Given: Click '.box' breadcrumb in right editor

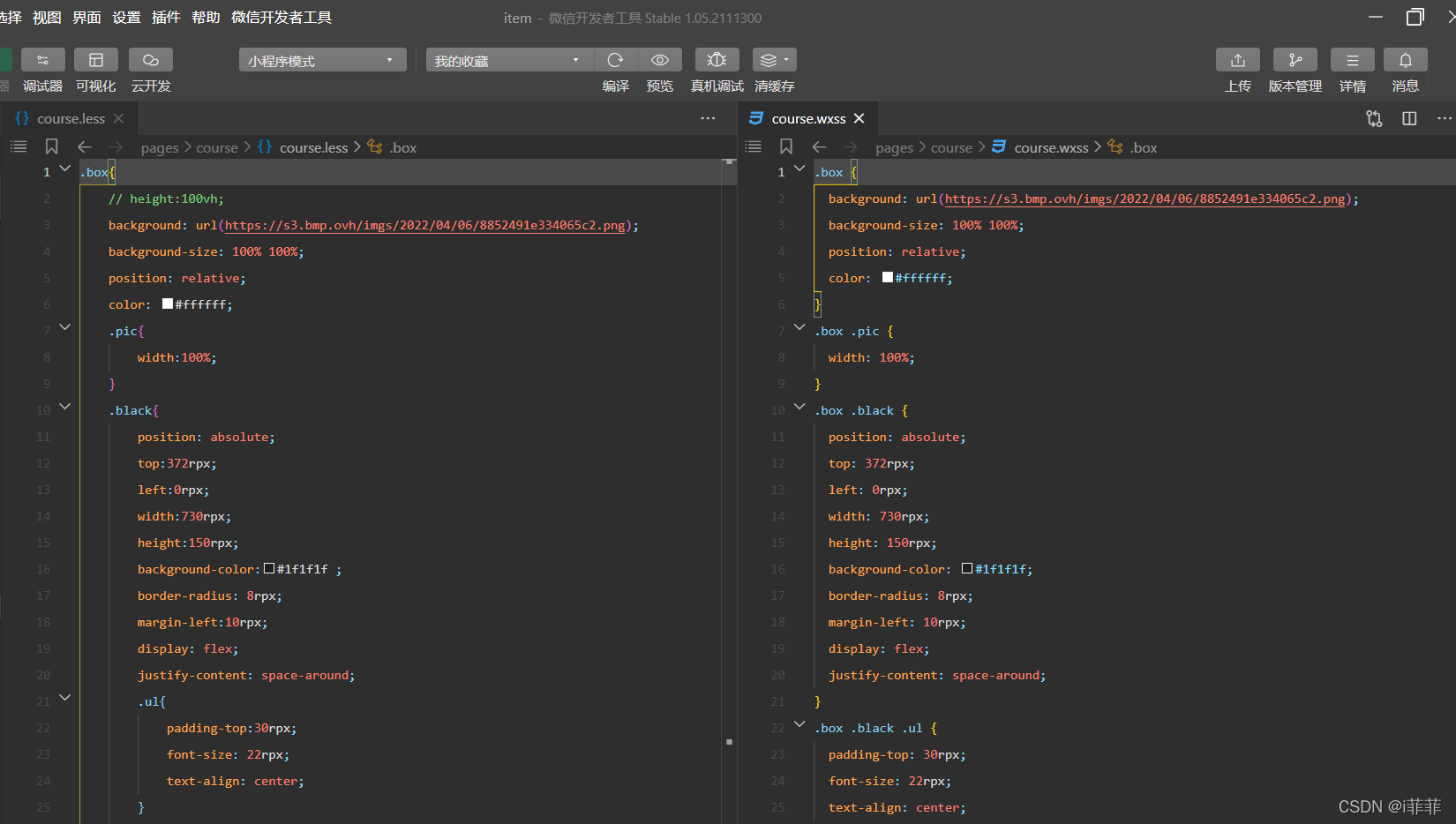Looking at the screenshot, I should point(1144,147).
